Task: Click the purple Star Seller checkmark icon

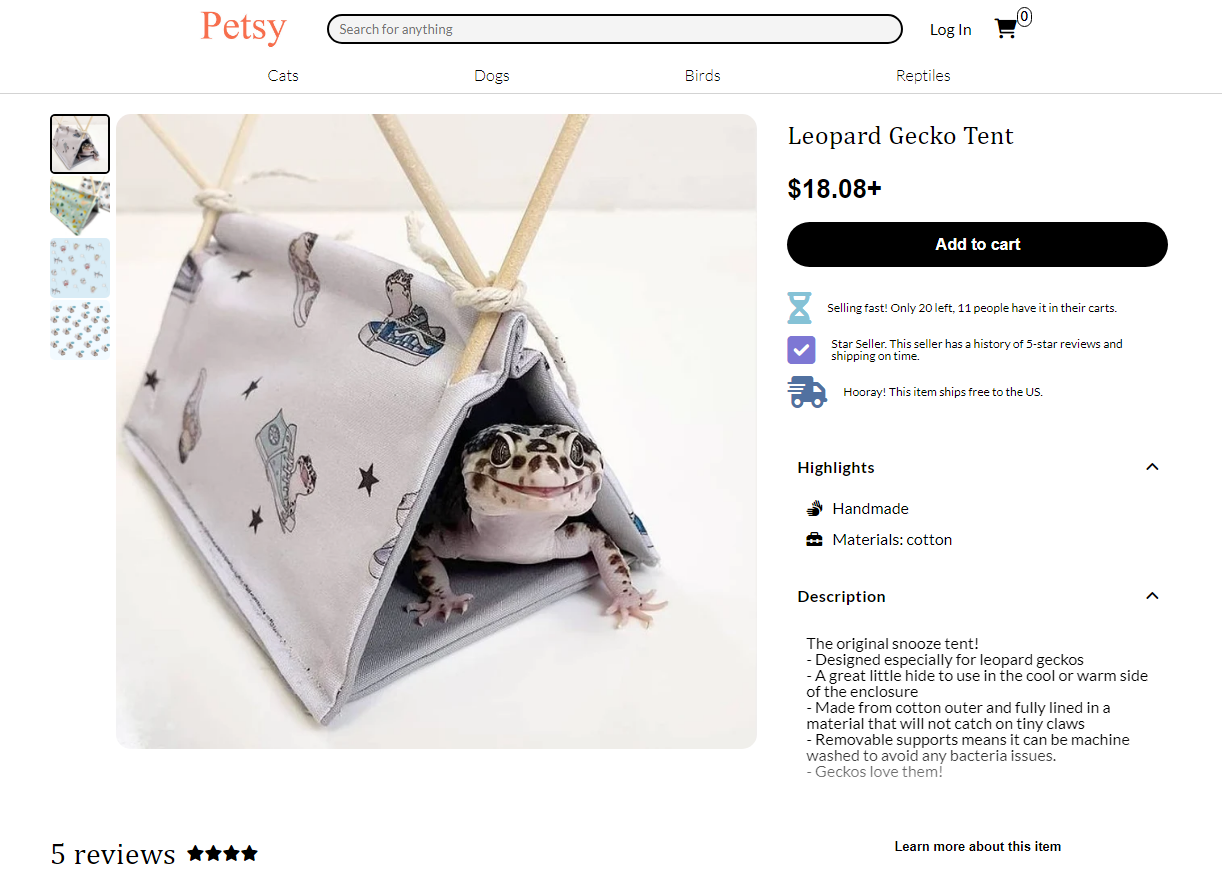Action: click(x=800, y=350)
